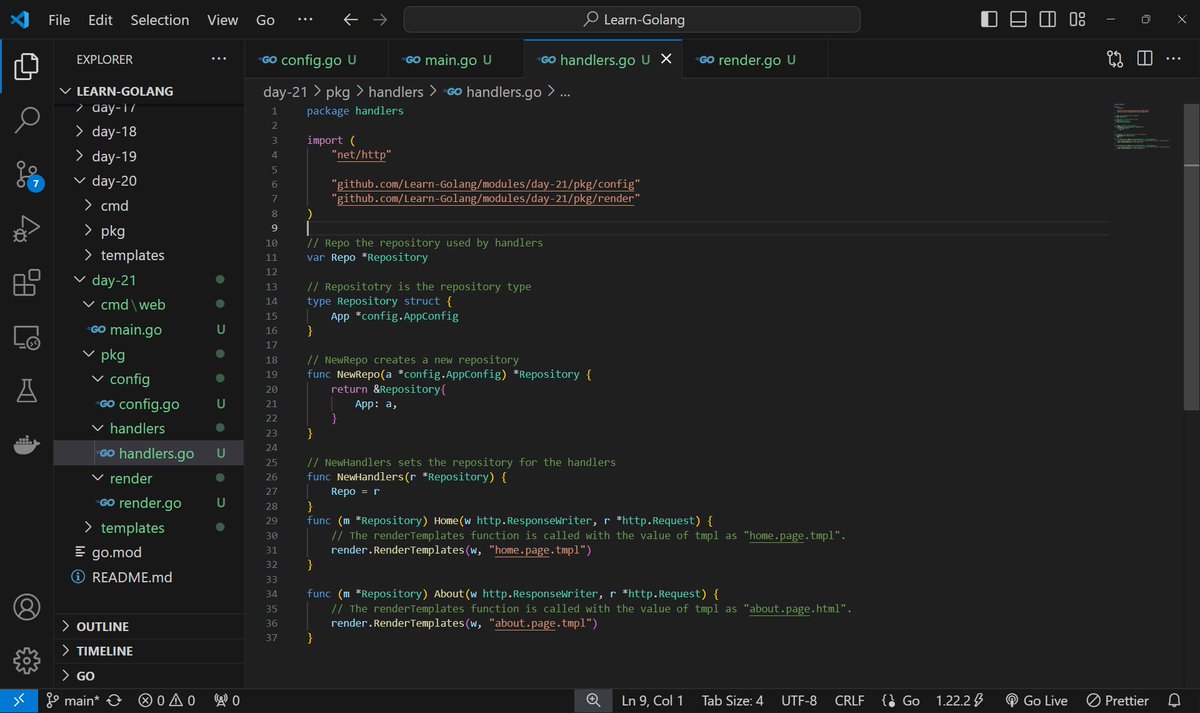The width and height of the screenshot is (1200, 713).
Task: Change Tab Size: 4 setting
Action: pos(733,701)
